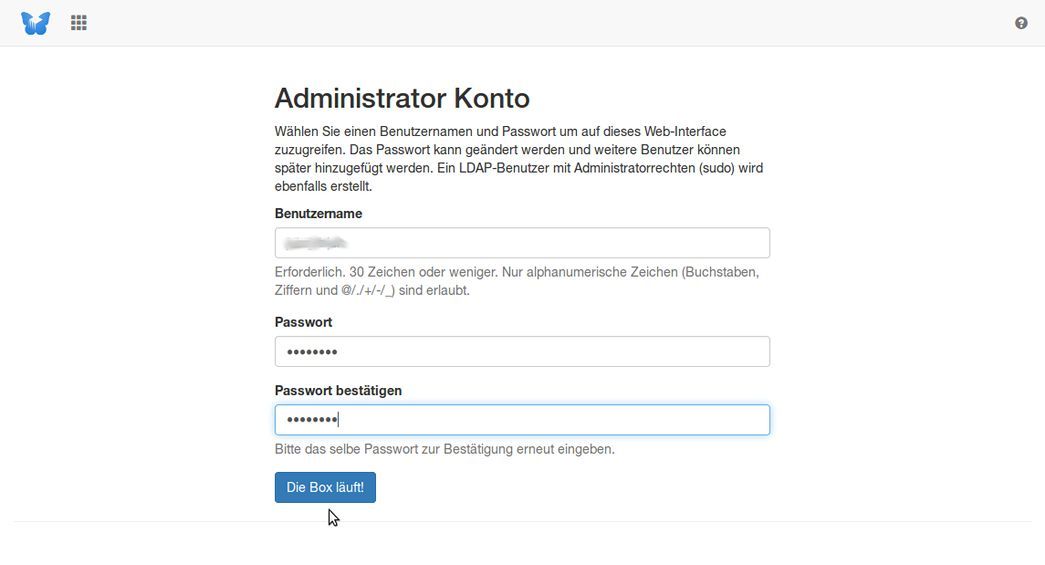Click empty area of top navigation bar
The height and width of the screenshot is (565, 1045).
point(533,23)
